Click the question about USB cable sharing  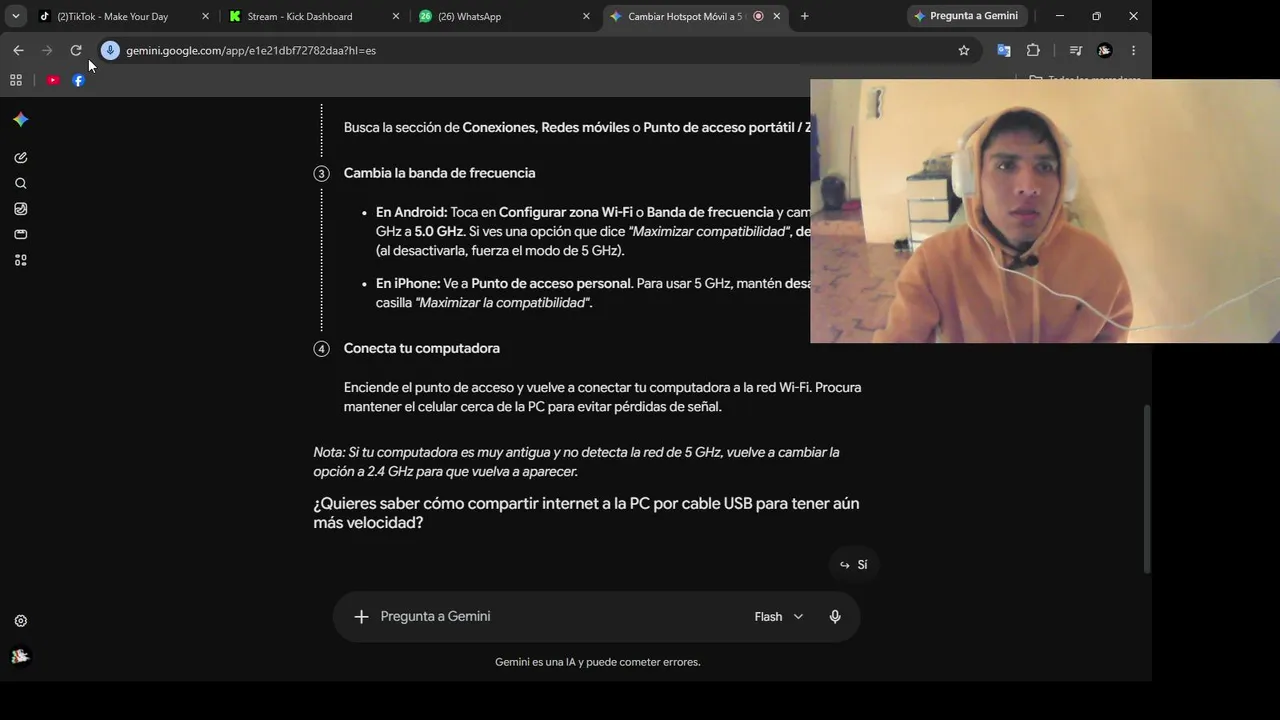click(586, 513)
